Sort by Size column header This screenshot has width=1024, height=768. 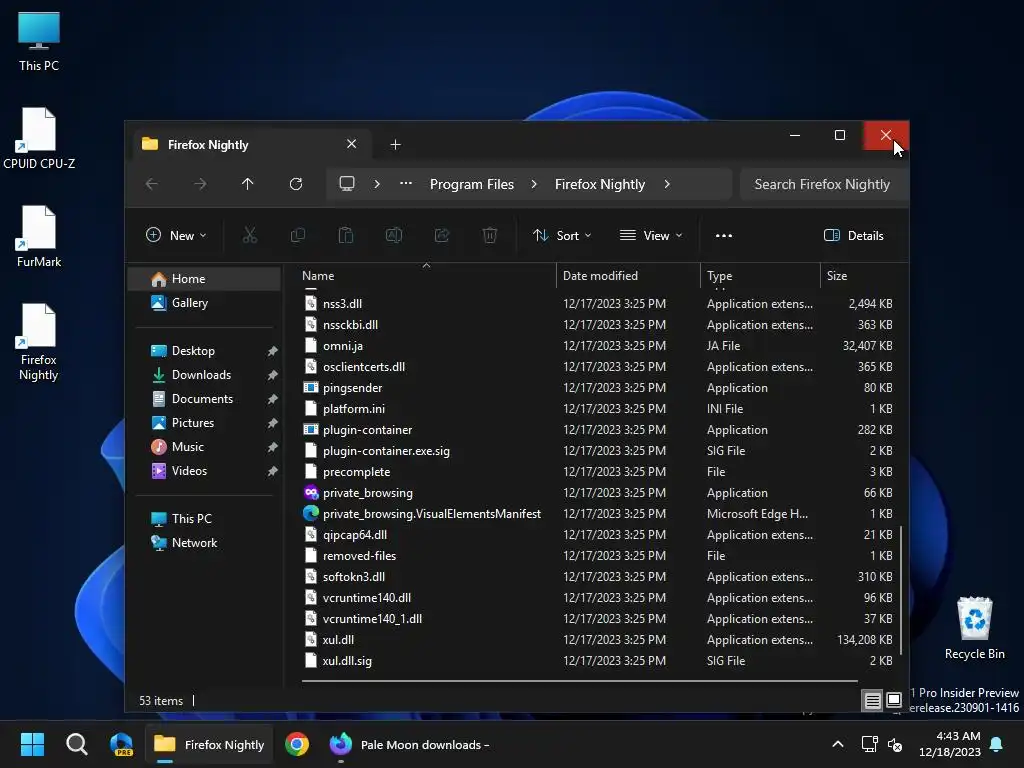coord(863,276)
